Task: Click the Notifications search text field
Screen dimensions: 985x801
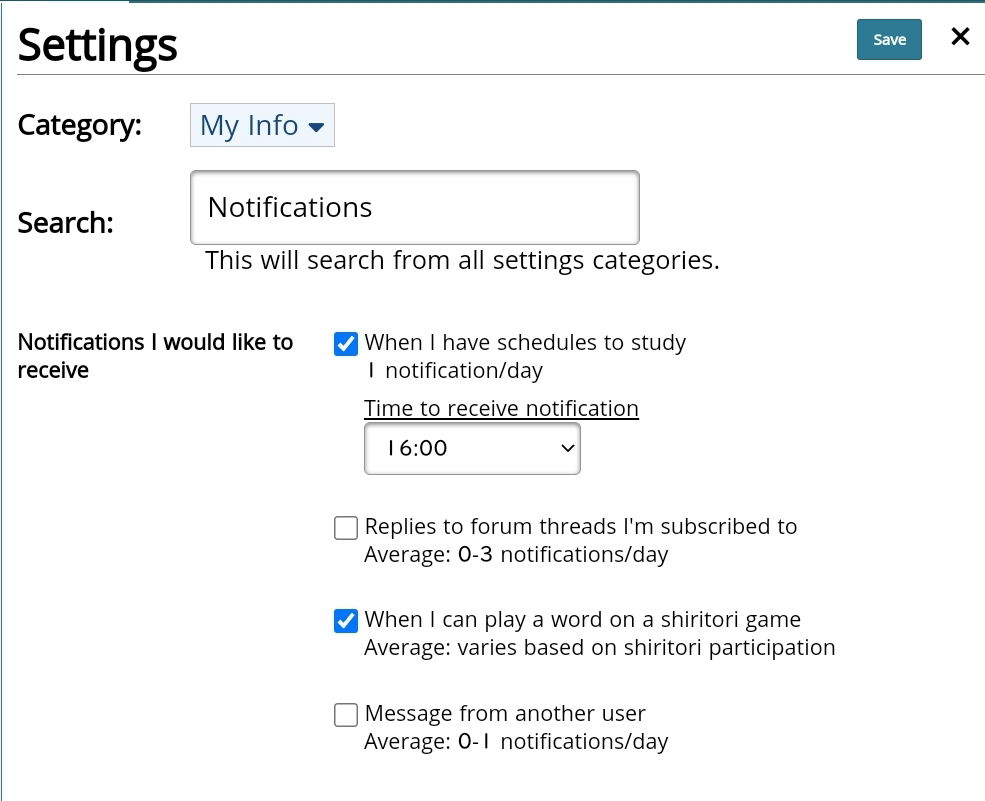Action: click(x=414, y=208)
